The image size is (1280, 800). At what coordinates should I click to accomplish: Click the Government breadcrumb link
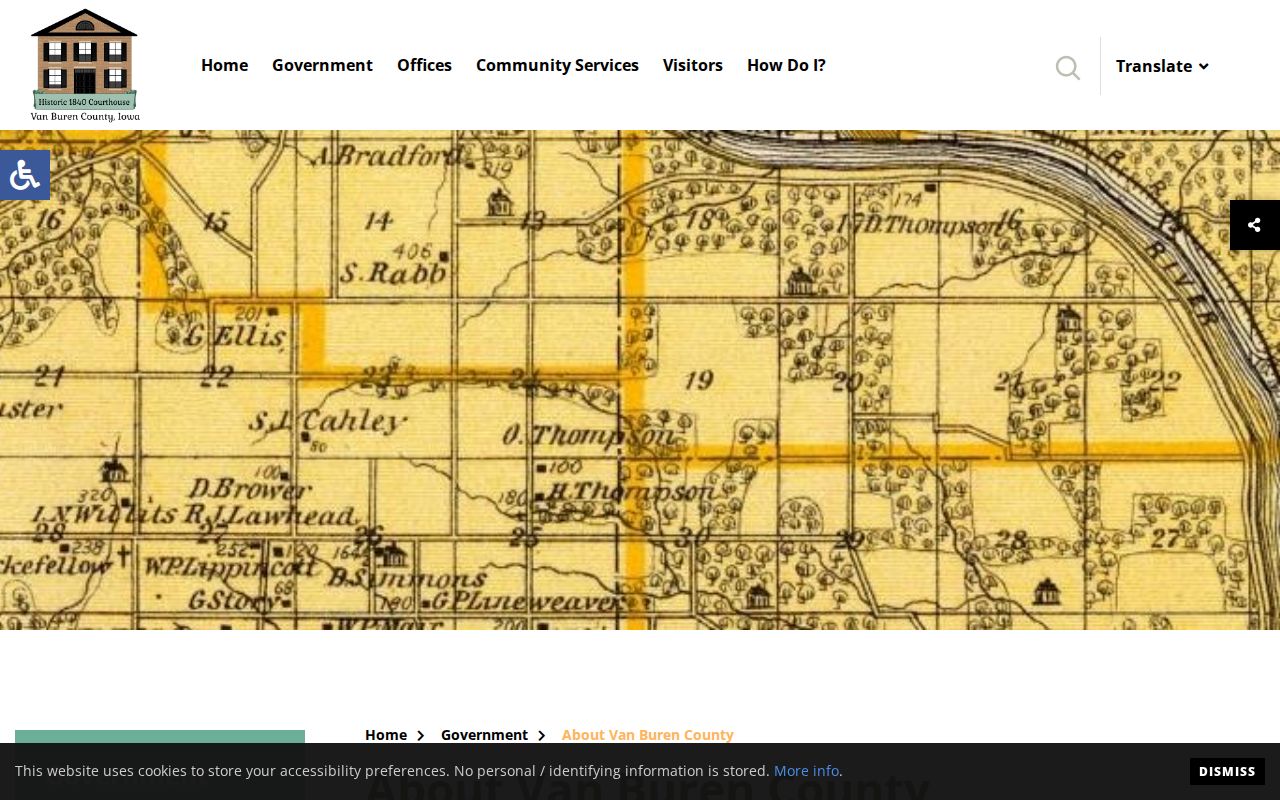click(484, 735)
